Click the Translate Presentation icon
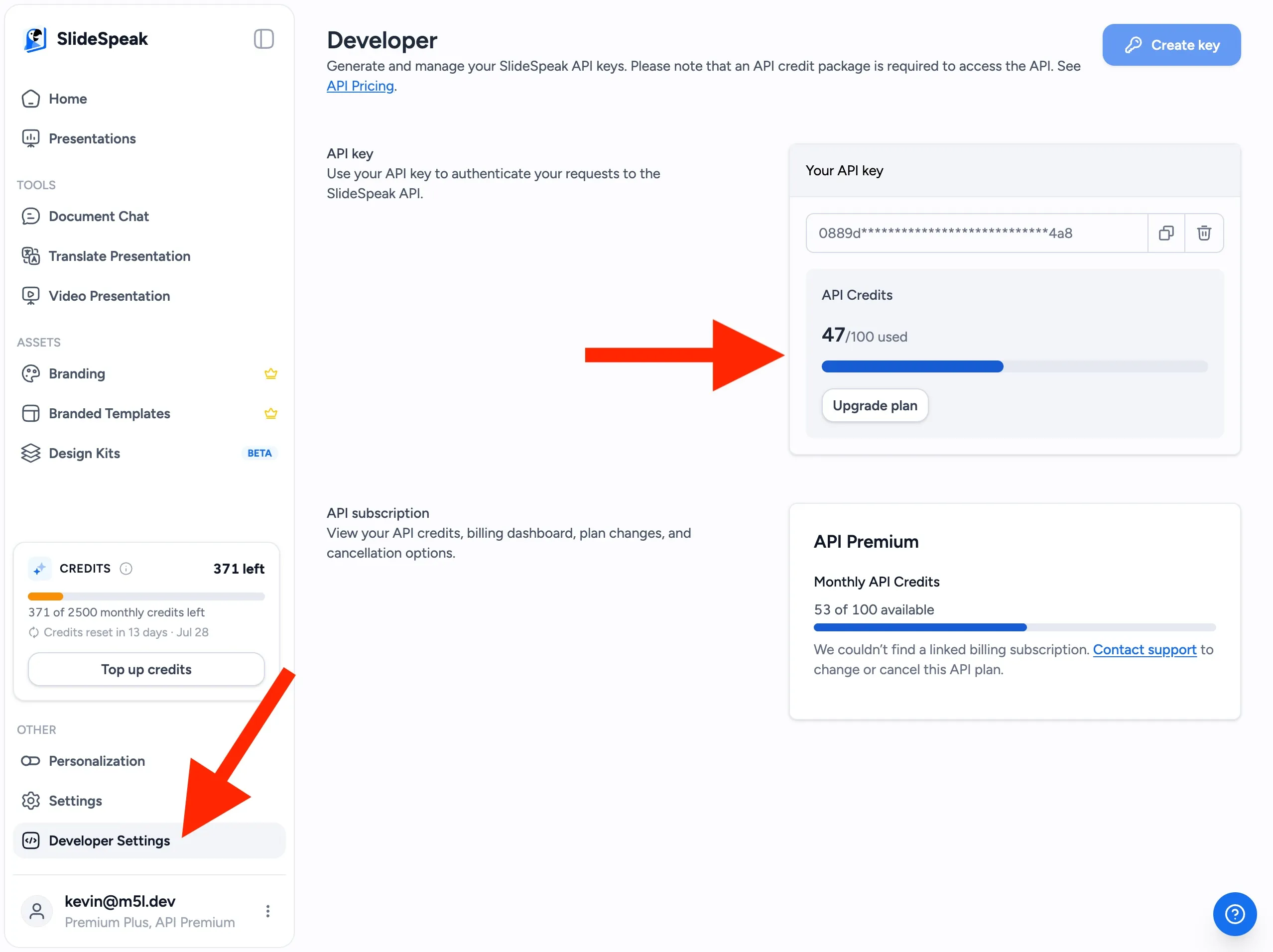The width and height of the screenshot is (1273, 952). [30, 256]
